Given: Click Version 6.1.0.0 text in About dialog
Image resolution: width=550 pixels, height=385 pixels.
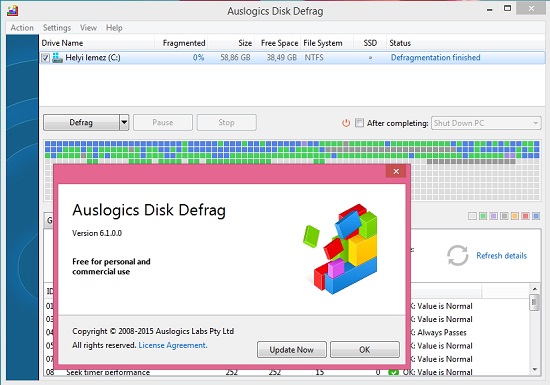Looking at the screenshot, I should [97, 233].
